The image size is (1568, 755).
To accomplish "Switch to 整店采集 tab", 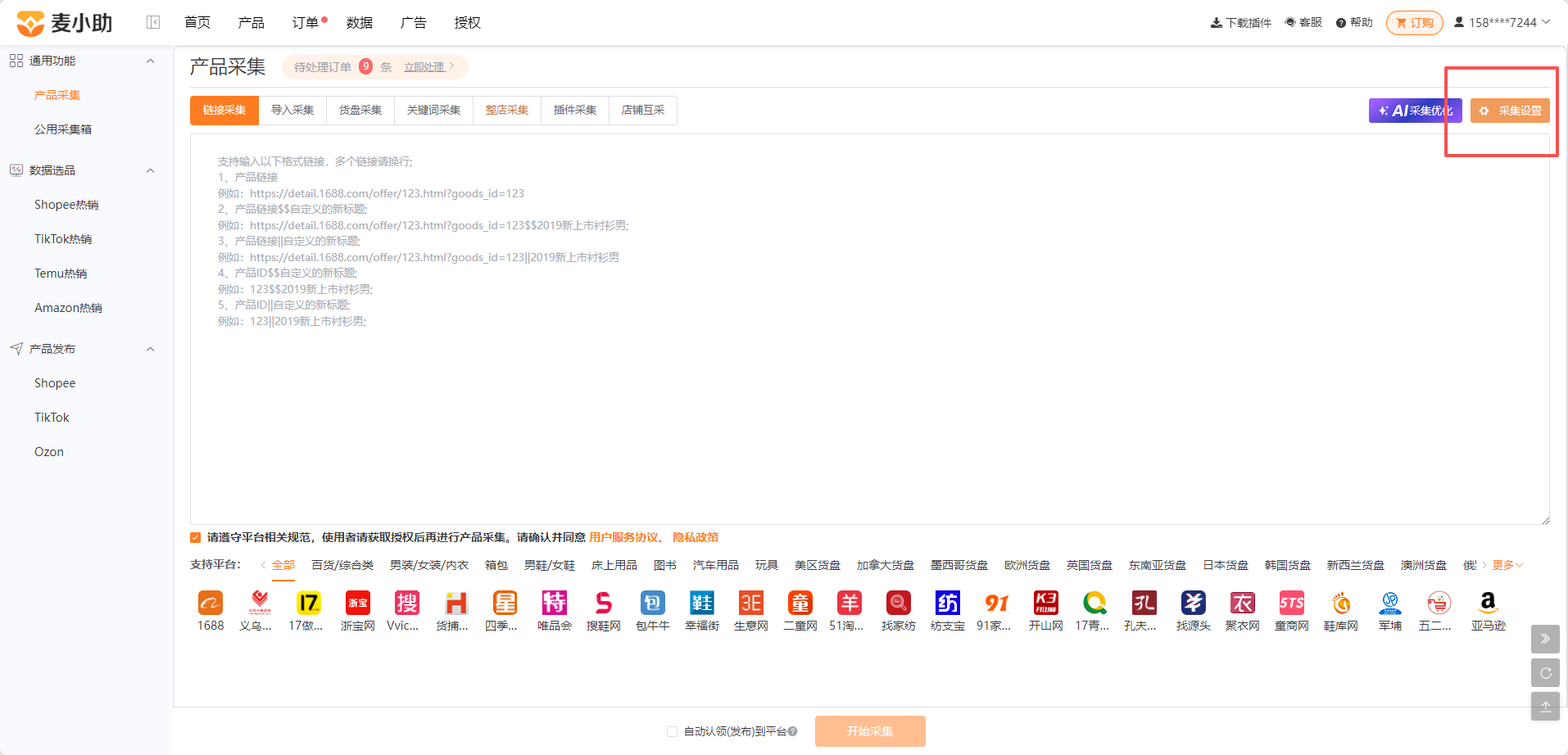I will tap(507, 110).
